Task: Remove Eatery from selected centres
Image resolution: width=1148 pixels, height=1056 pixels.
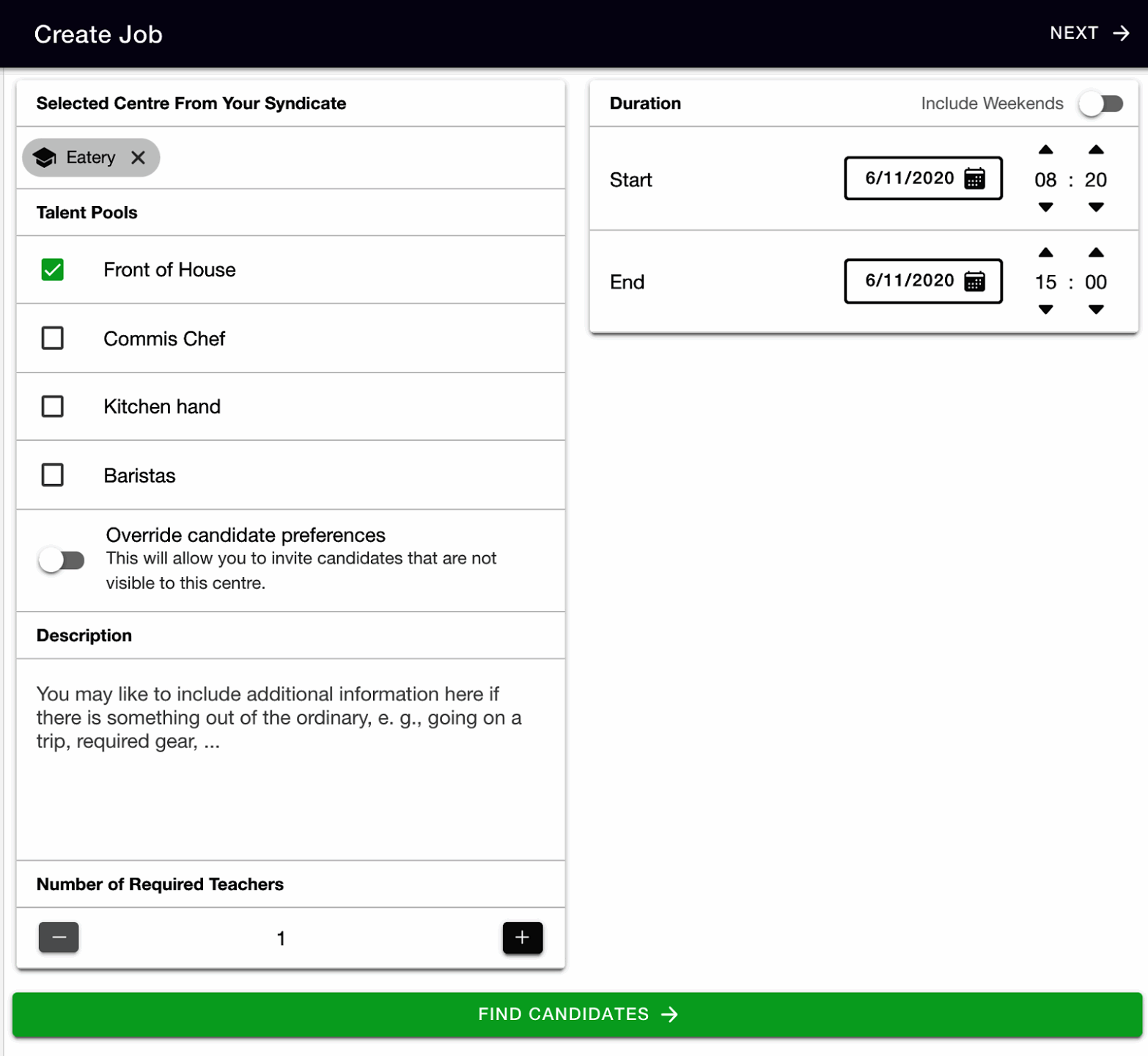Action: pyautogui.click(x=138, y=157)
